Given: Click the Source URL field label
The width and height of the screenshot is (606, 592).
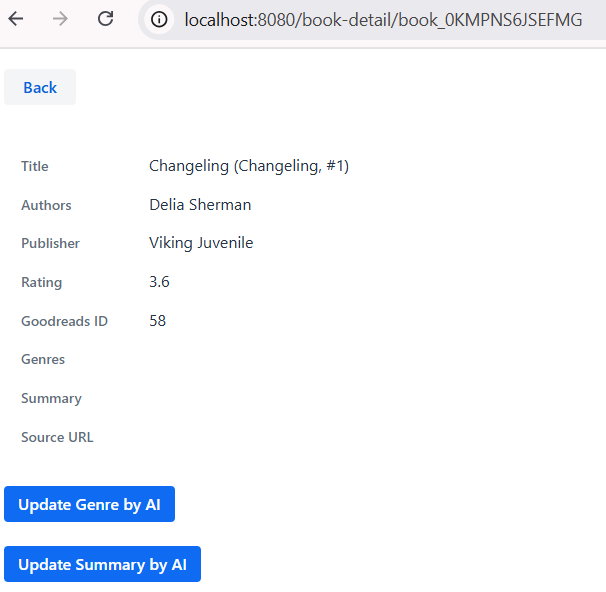Looking at the screenshot, I should pyautogui.click(x=57, y=437).
